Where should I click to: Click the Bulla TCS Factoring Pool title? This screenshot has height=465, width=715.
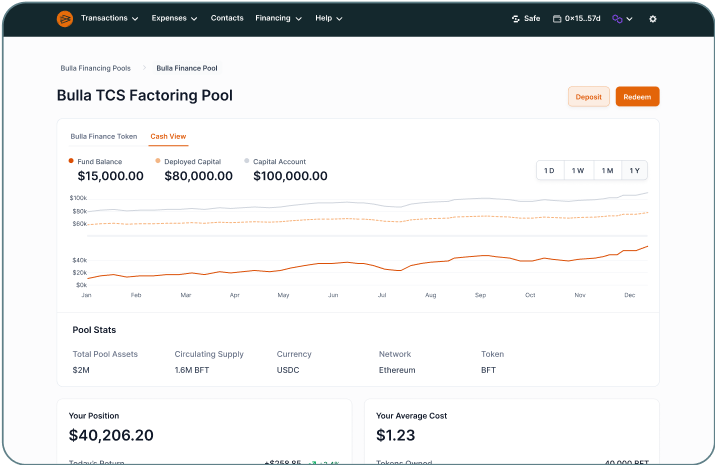pos(145,95)
